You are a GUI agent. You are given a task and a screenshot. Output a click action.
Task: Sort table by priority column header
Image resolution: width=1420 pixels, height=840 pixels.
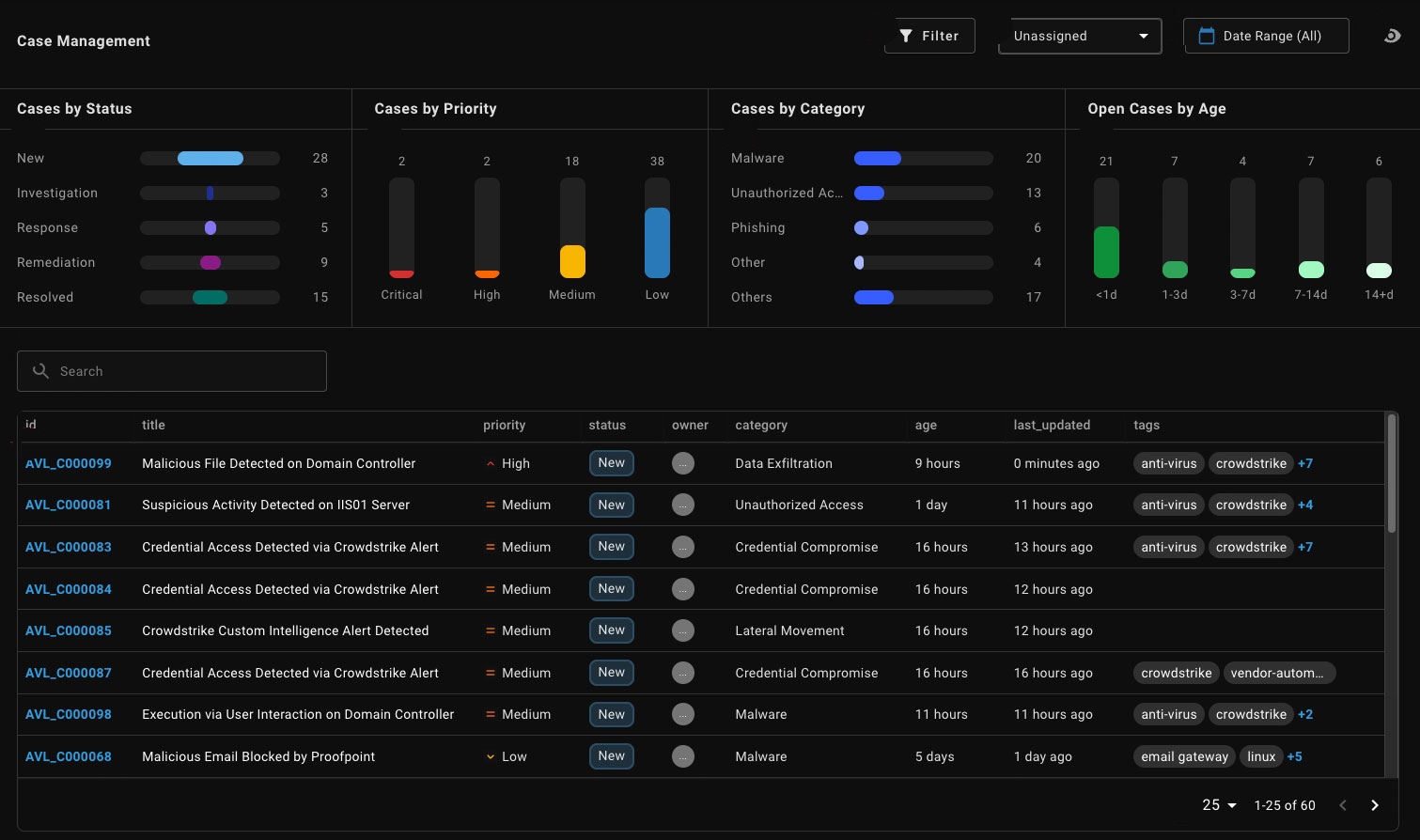point(504,425)
